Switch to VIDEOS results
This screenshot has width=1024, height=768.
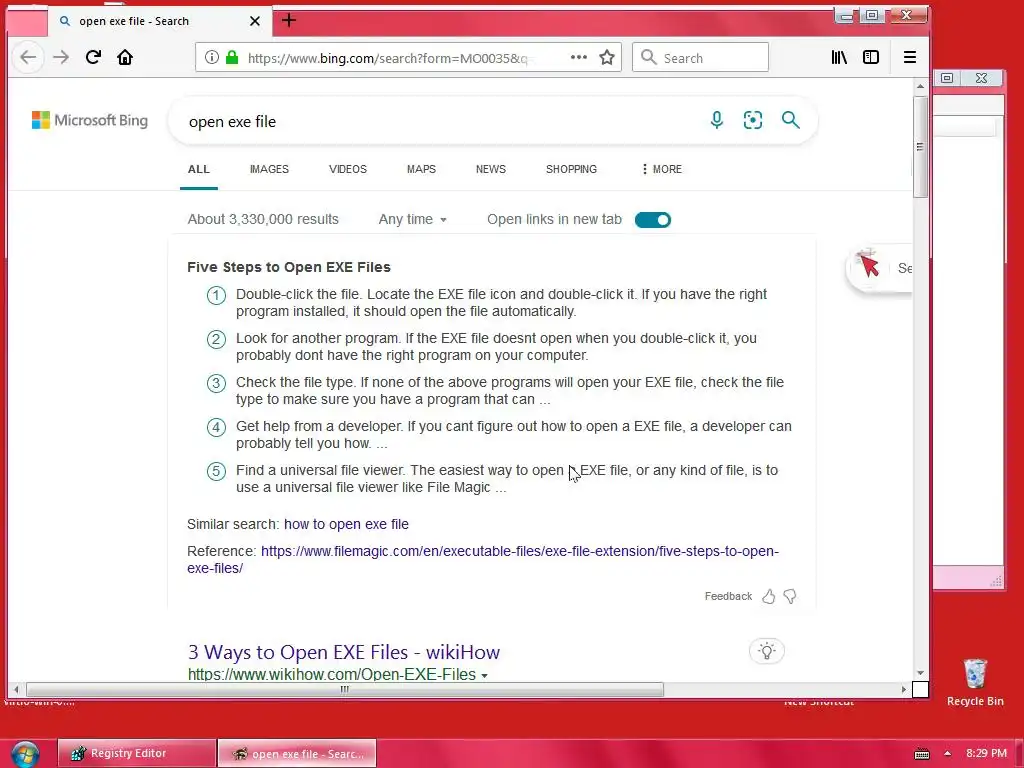coord(347,169)
